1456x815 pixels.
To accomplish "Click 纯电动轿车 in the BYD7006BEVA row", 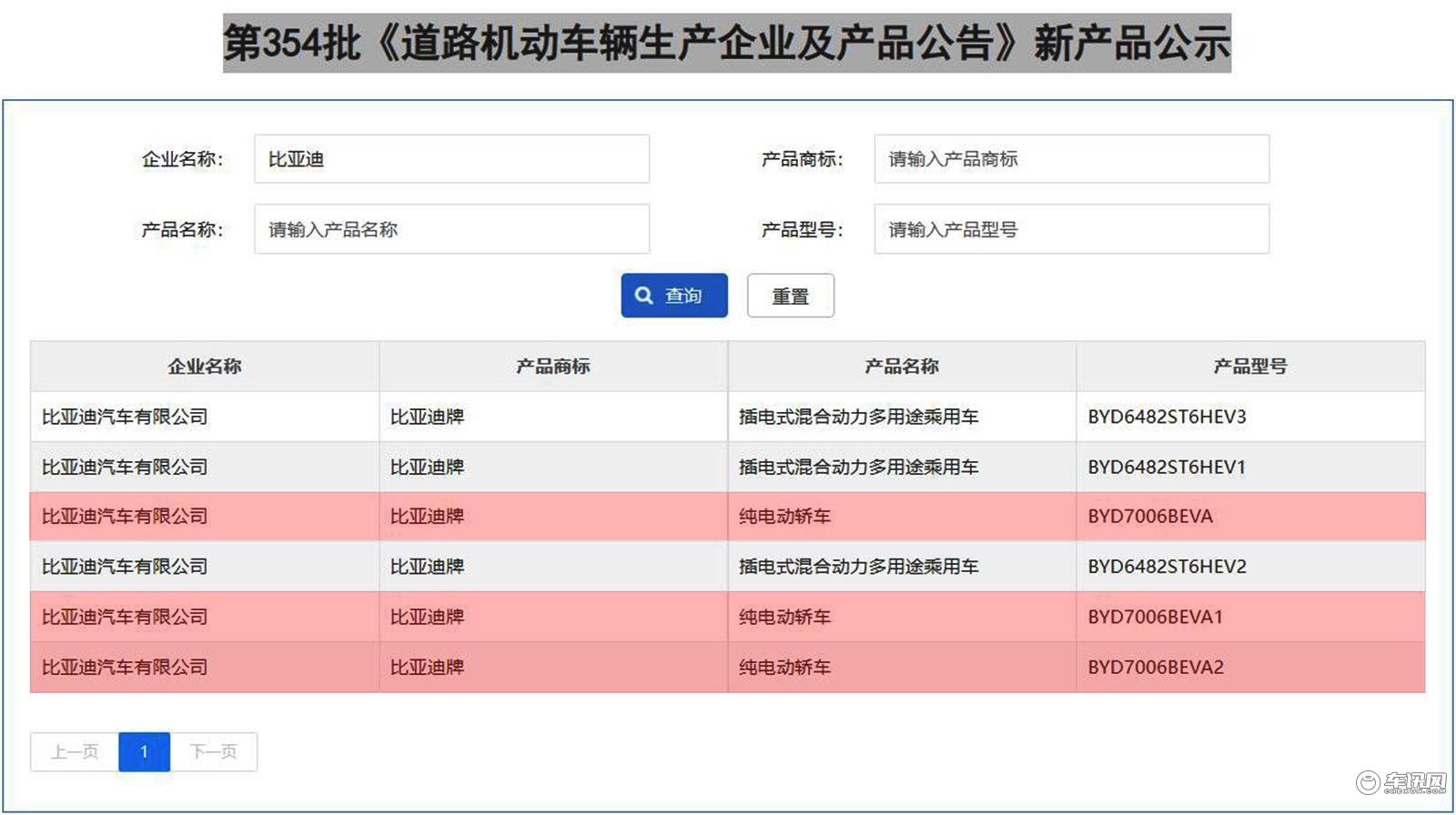I will (784, 517).
